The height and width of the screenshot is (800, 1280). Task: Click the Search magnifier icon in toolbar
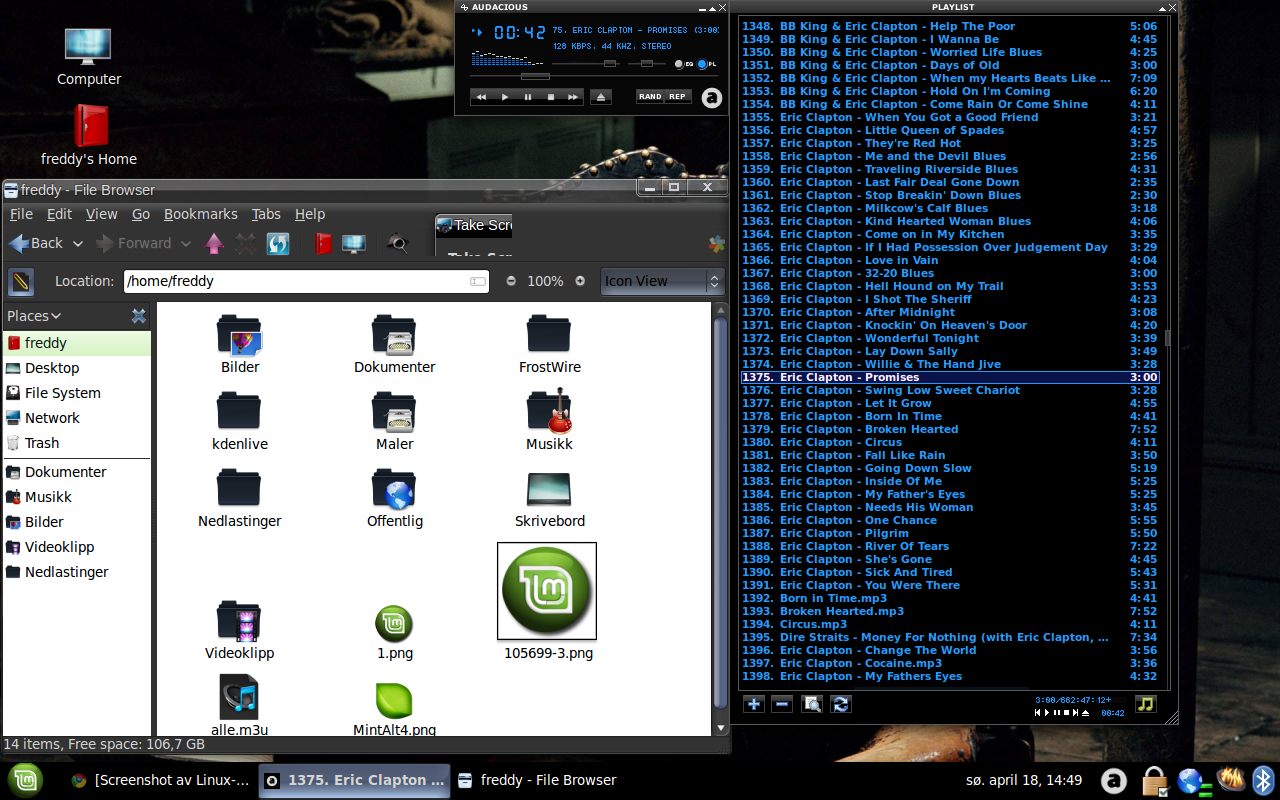(x=398, y=243)
